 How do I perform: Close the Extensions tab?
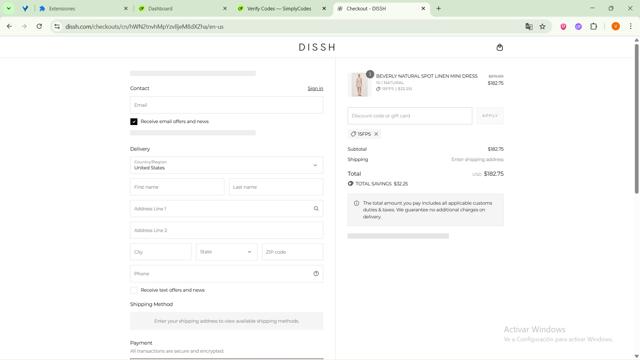pyautogui.click(x=126, y=9)
